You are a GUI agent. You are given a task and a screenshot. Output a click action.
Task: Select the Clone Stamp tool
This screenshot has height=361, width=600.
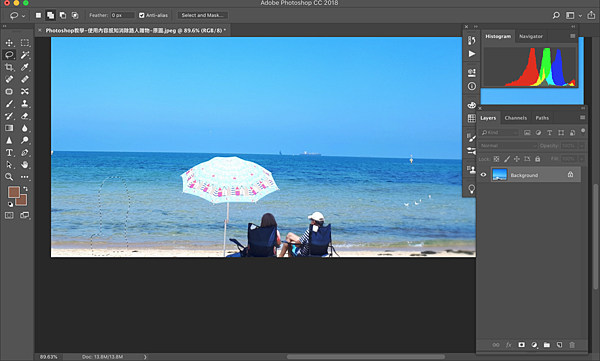25,103
